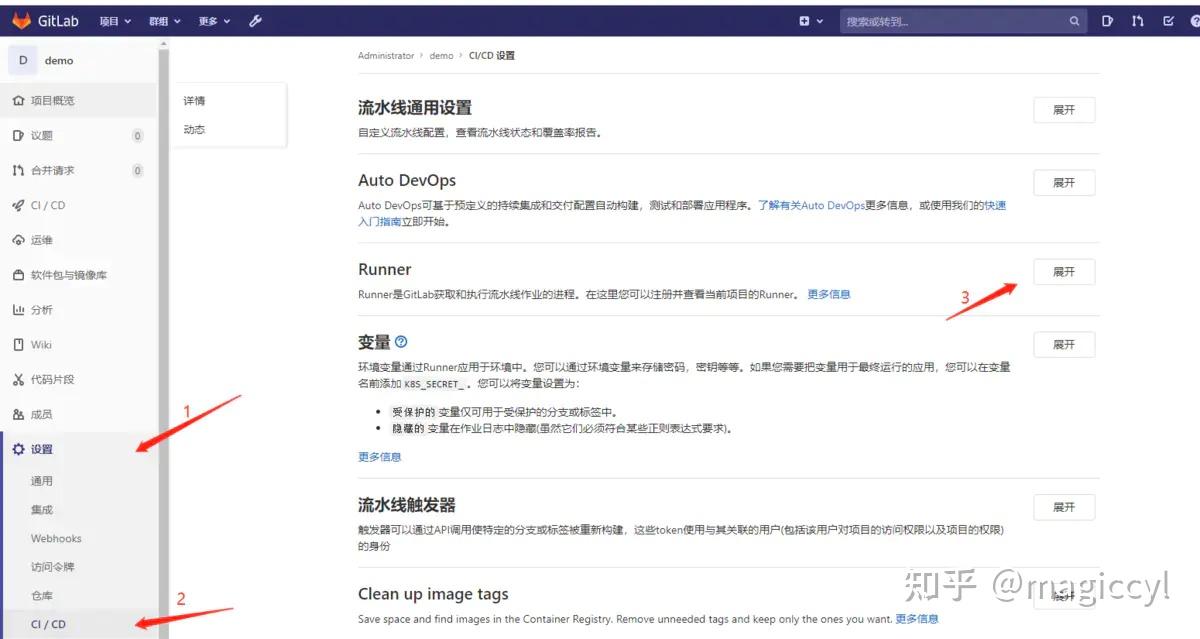Expand the Runner section with 展开
Image resolution: width=1200 pixels, height=639 pixels.
(1063, 271)
